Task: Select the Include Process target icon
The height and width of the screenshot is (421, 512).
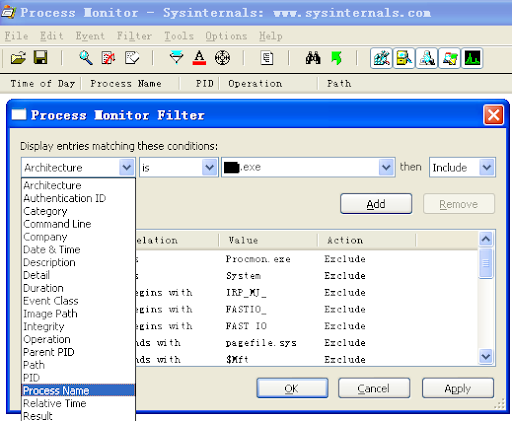Action: click(x=222, y=58)
